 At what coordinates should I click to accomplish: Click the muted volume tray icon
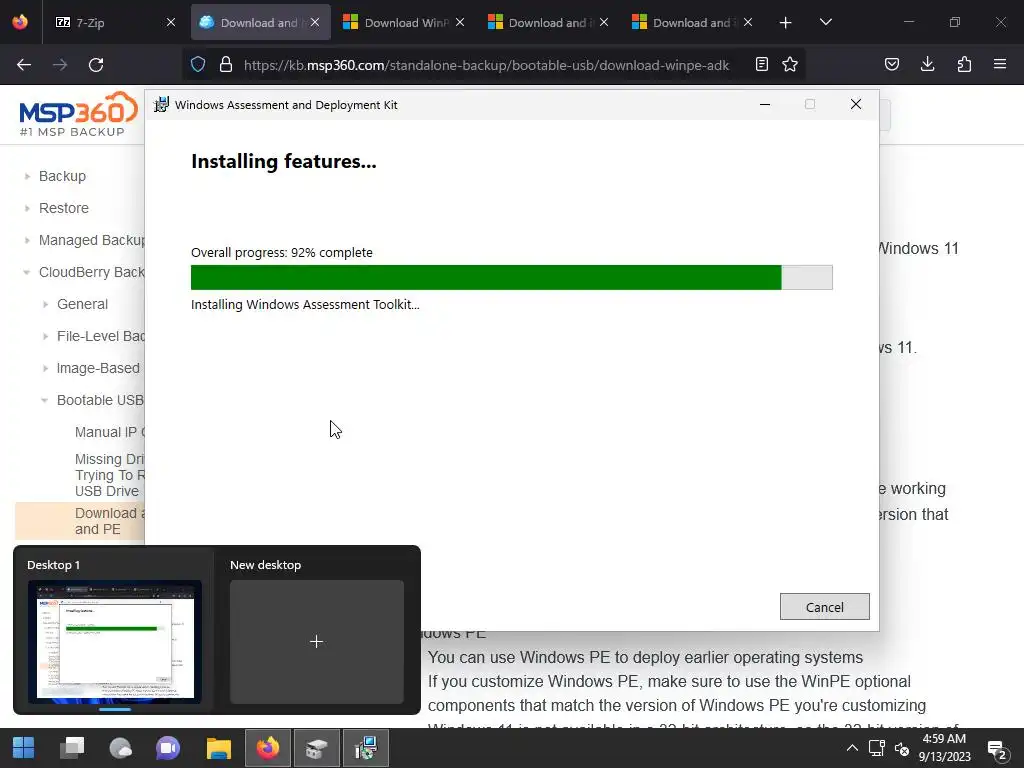(x=902, y=748)
